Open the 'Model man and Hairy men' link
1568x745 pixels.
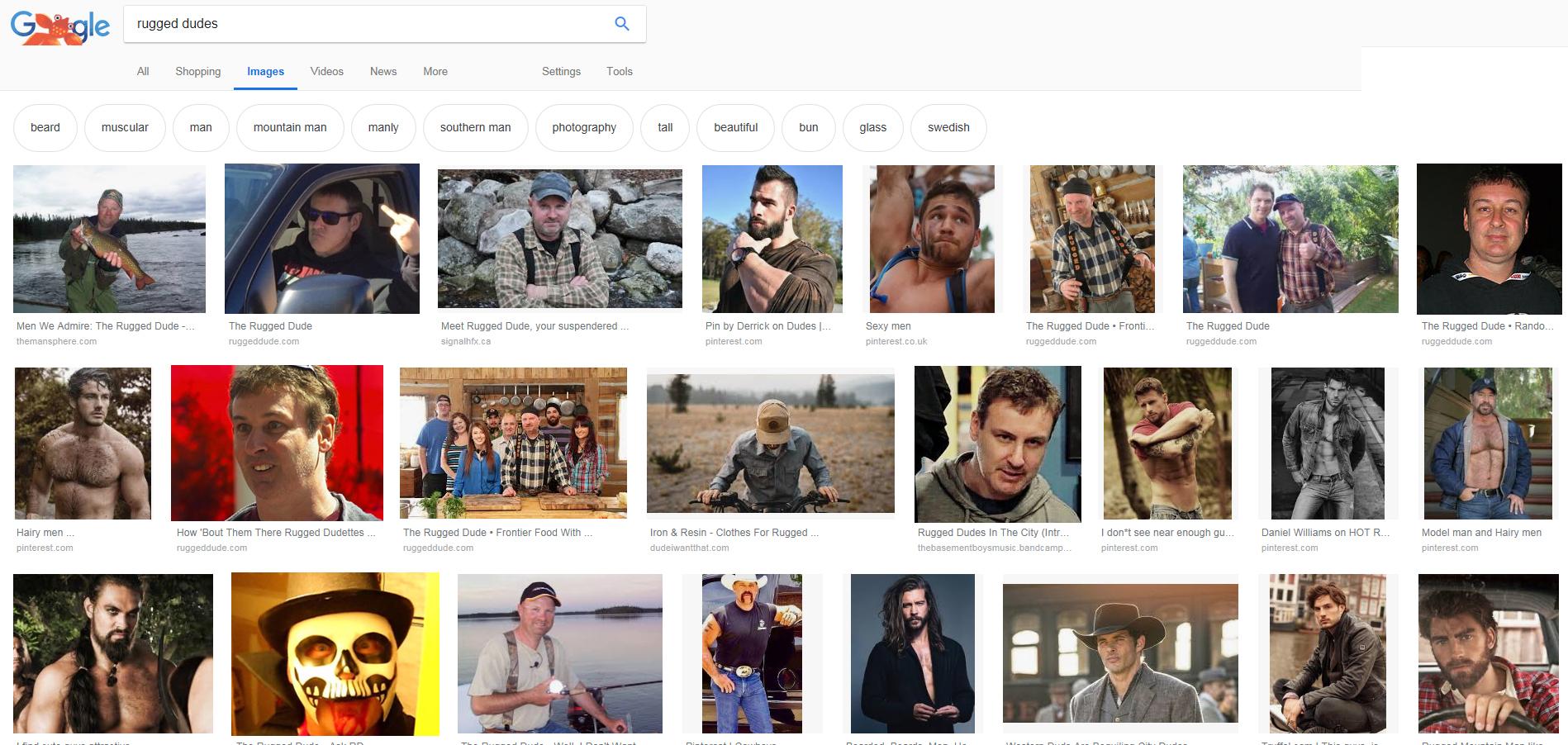tap(1481, 533)
